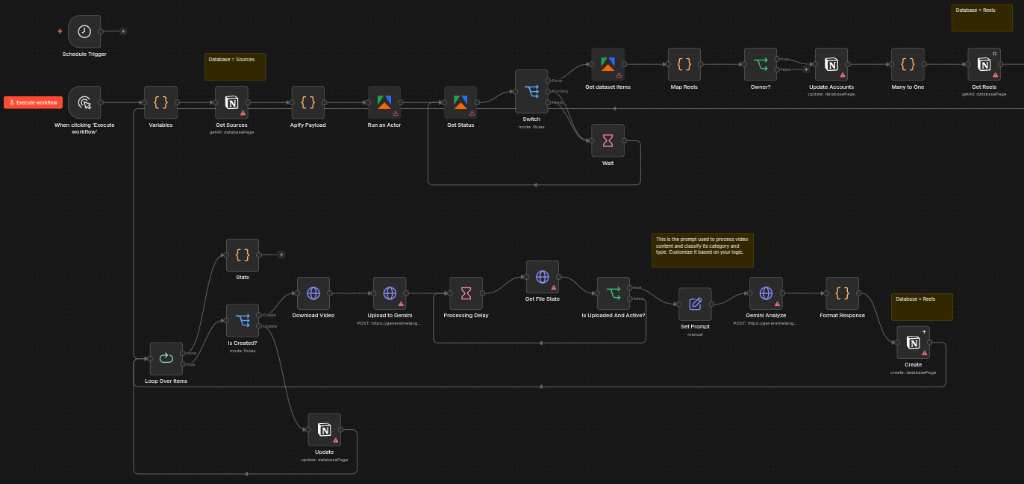Open the Switch rules node
1024x484 pixels.
pyautogui.click(x=532, y=91)
